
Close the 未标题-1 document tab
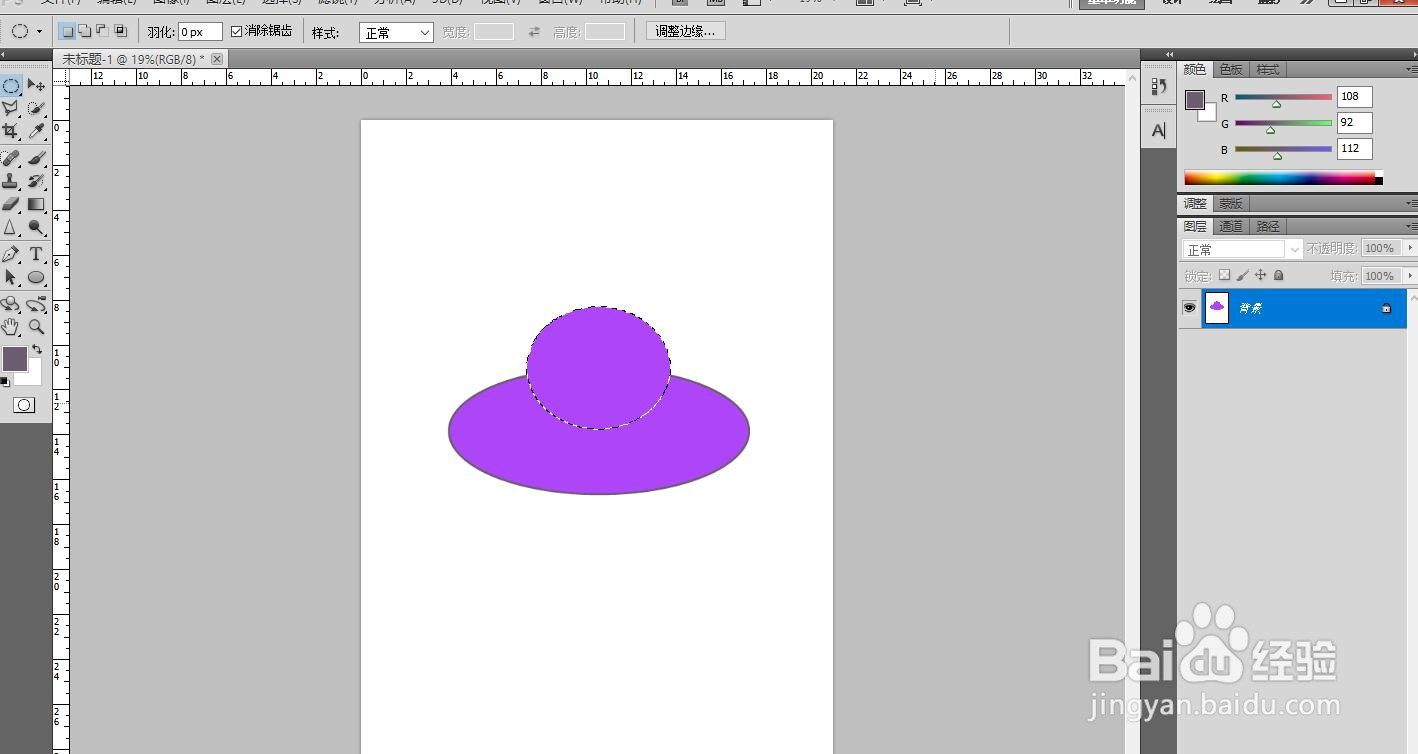coord(217,60)
